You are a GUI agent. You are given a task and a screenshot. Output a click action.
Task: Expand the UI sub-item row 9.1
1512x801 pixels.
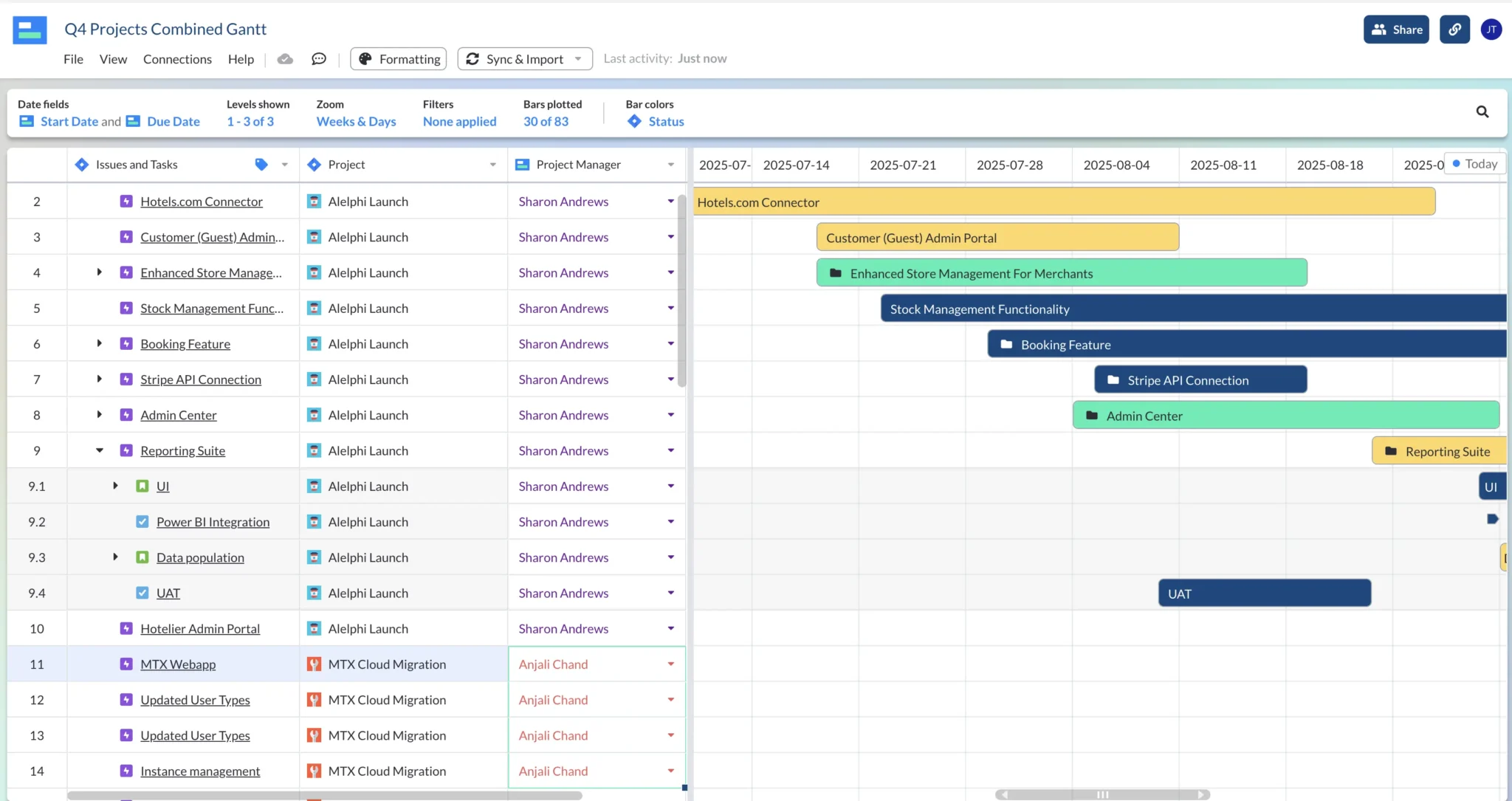114,486
